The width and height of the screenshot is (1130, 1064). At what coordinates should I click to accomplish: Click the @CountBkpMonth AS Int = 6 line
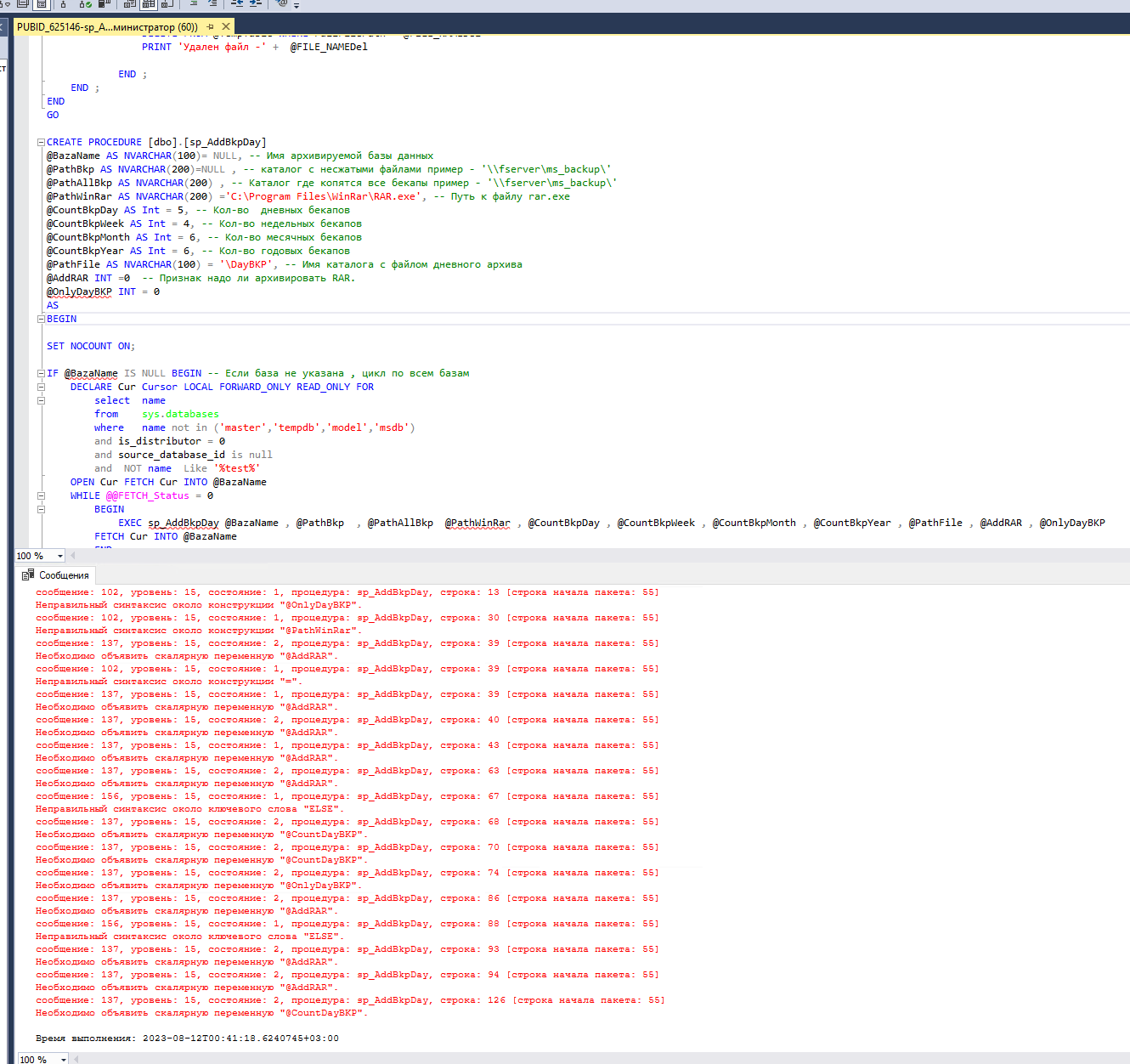tap(204, 237)
